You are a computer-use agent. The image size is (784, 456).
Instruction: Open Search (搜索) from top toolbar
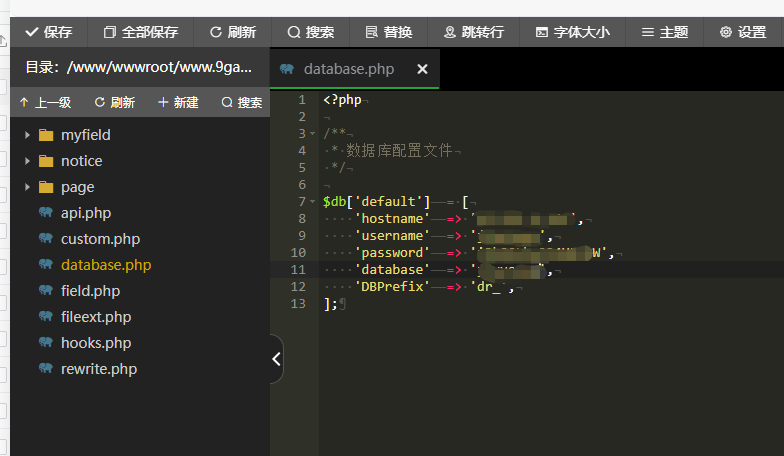click(x=310, y=32)
